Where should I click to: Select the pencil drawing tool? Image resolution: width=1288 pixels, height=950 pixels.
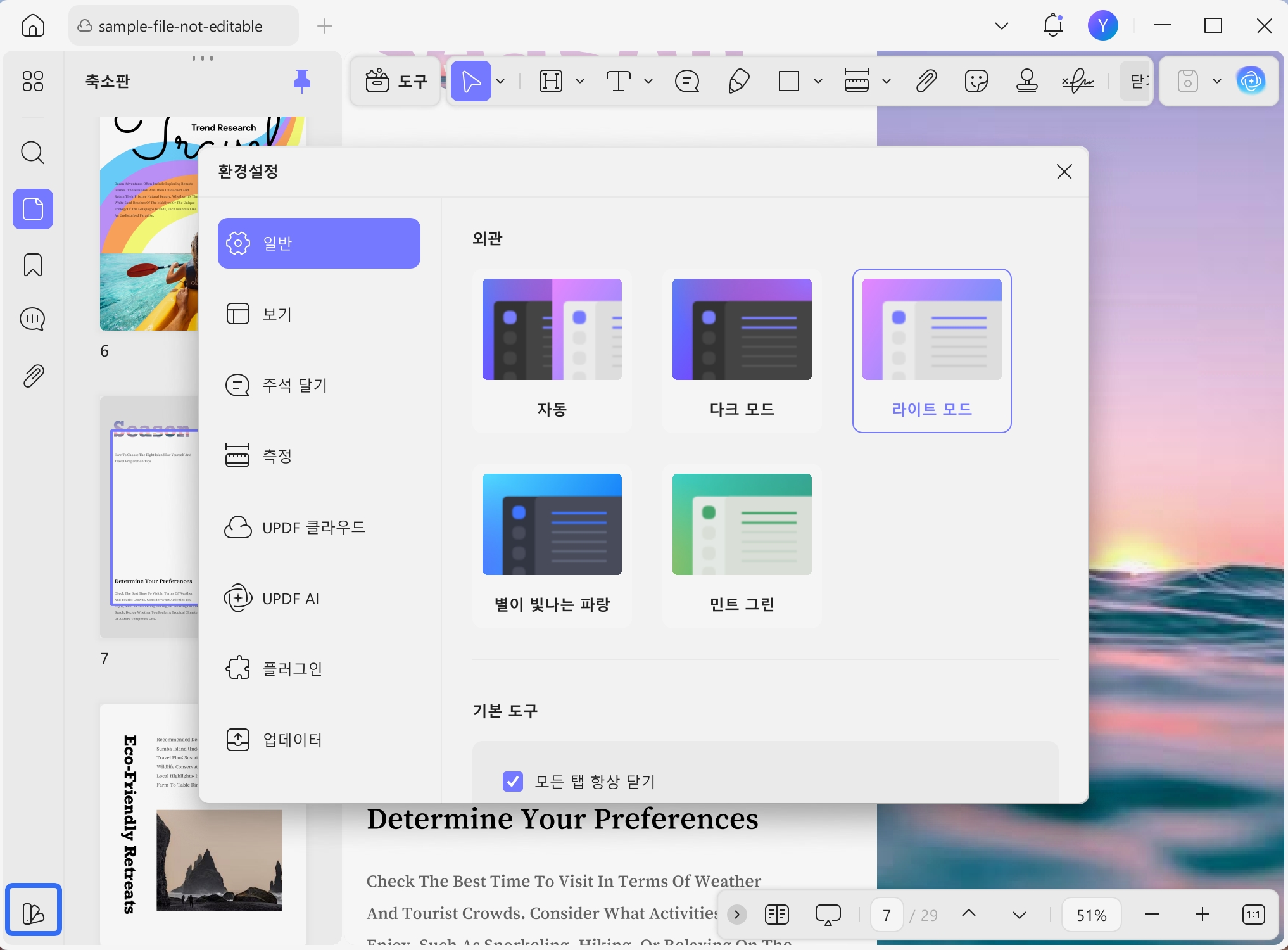coord(738,81)
